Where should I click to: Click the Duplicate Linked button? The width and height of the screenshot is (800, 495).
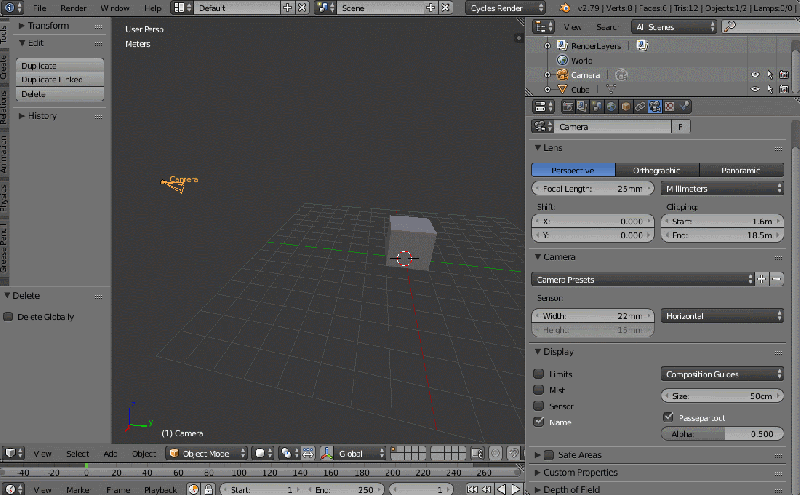click(60, 79)
